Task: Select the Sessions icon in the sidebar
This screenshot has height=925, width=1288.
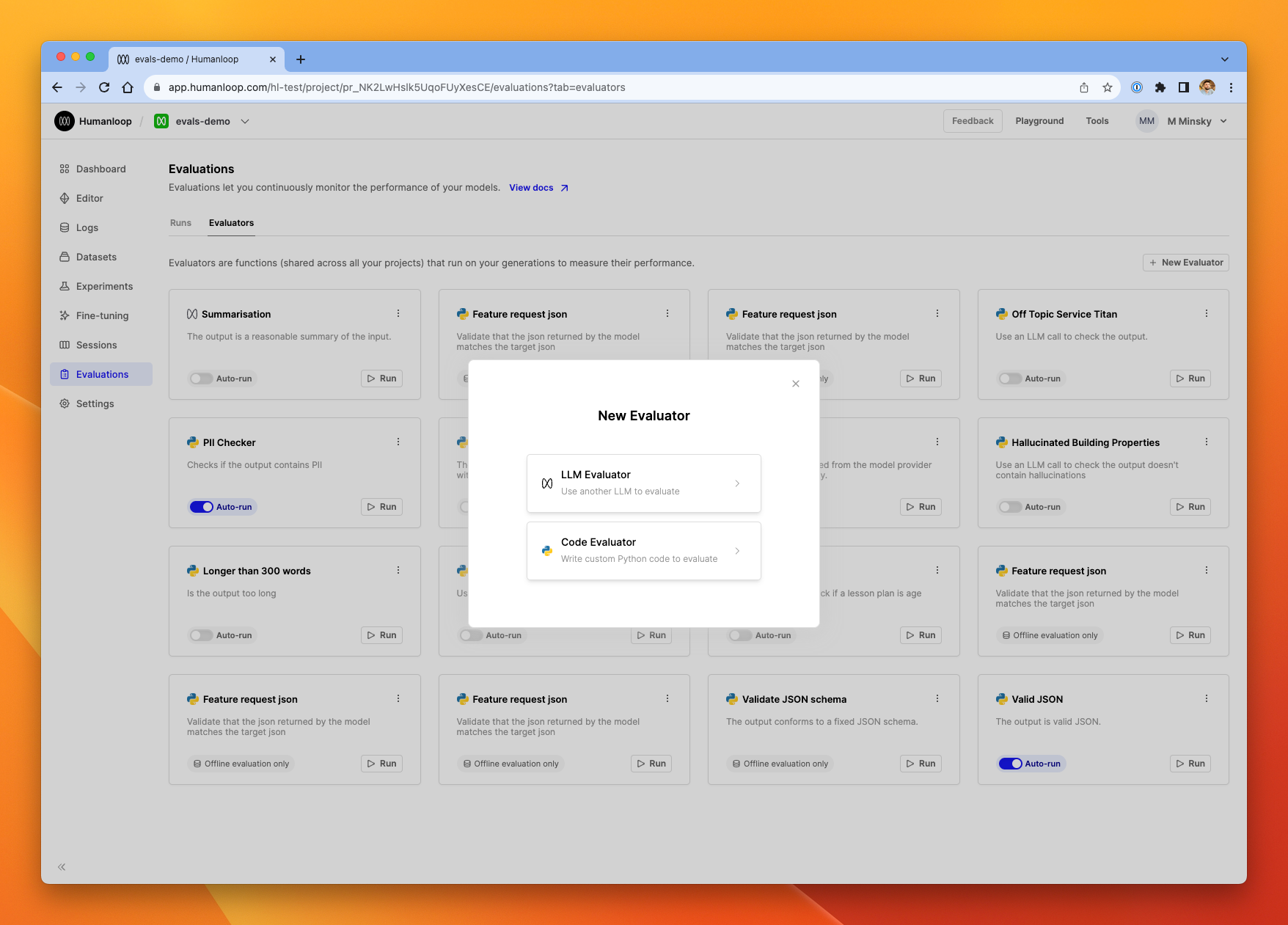Action: coord(65,345)
